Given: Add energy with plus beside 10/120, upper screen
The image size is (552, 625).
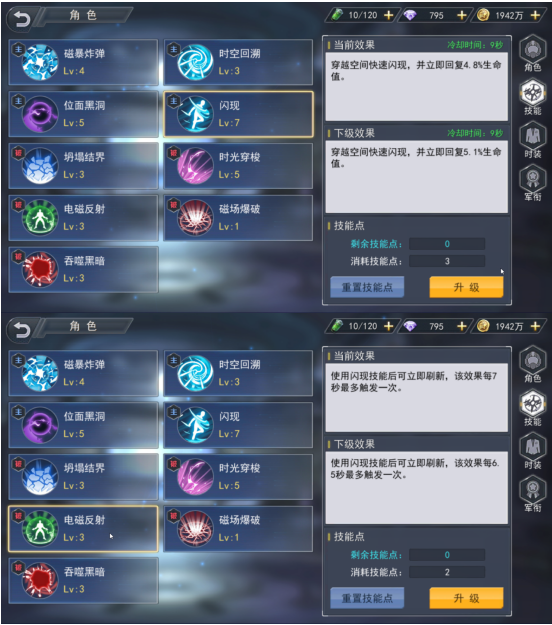Looking at the screenshot, I should tap(388, 15).
